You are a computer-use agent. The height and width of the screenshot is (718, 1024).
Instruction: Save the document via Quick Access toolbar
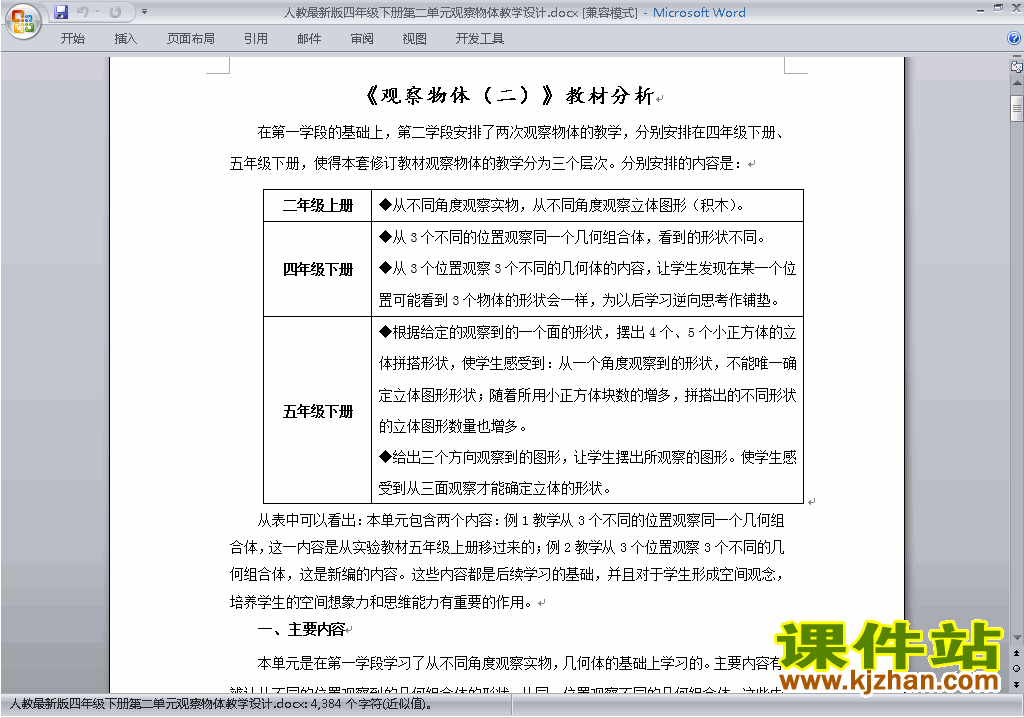61,12
